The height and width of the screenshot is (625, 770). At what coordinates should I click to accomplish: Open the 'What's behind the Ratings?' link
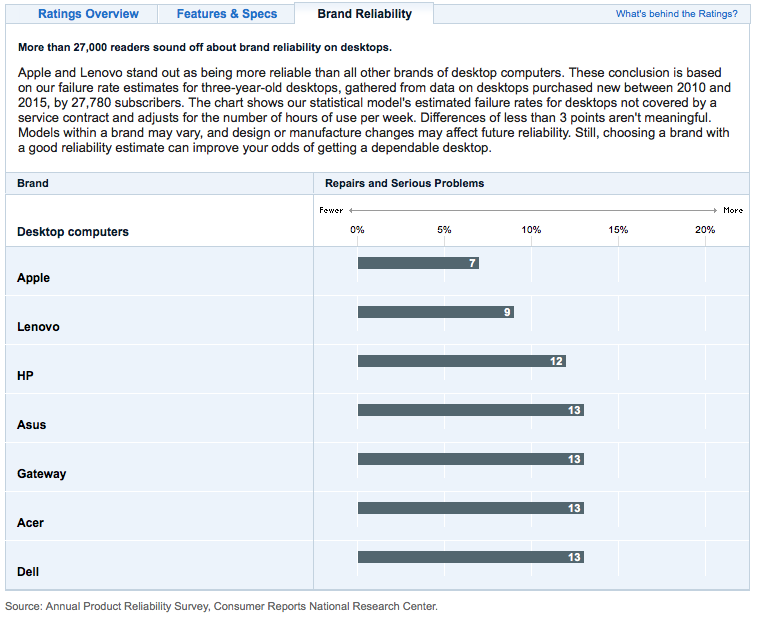[x=676, y=14]
